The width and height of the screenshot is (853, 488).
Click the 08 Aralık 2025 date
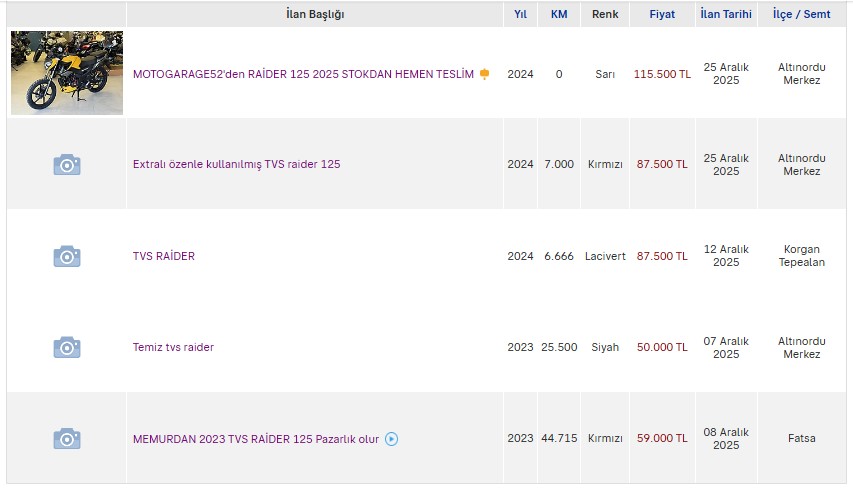coord(726,438)
